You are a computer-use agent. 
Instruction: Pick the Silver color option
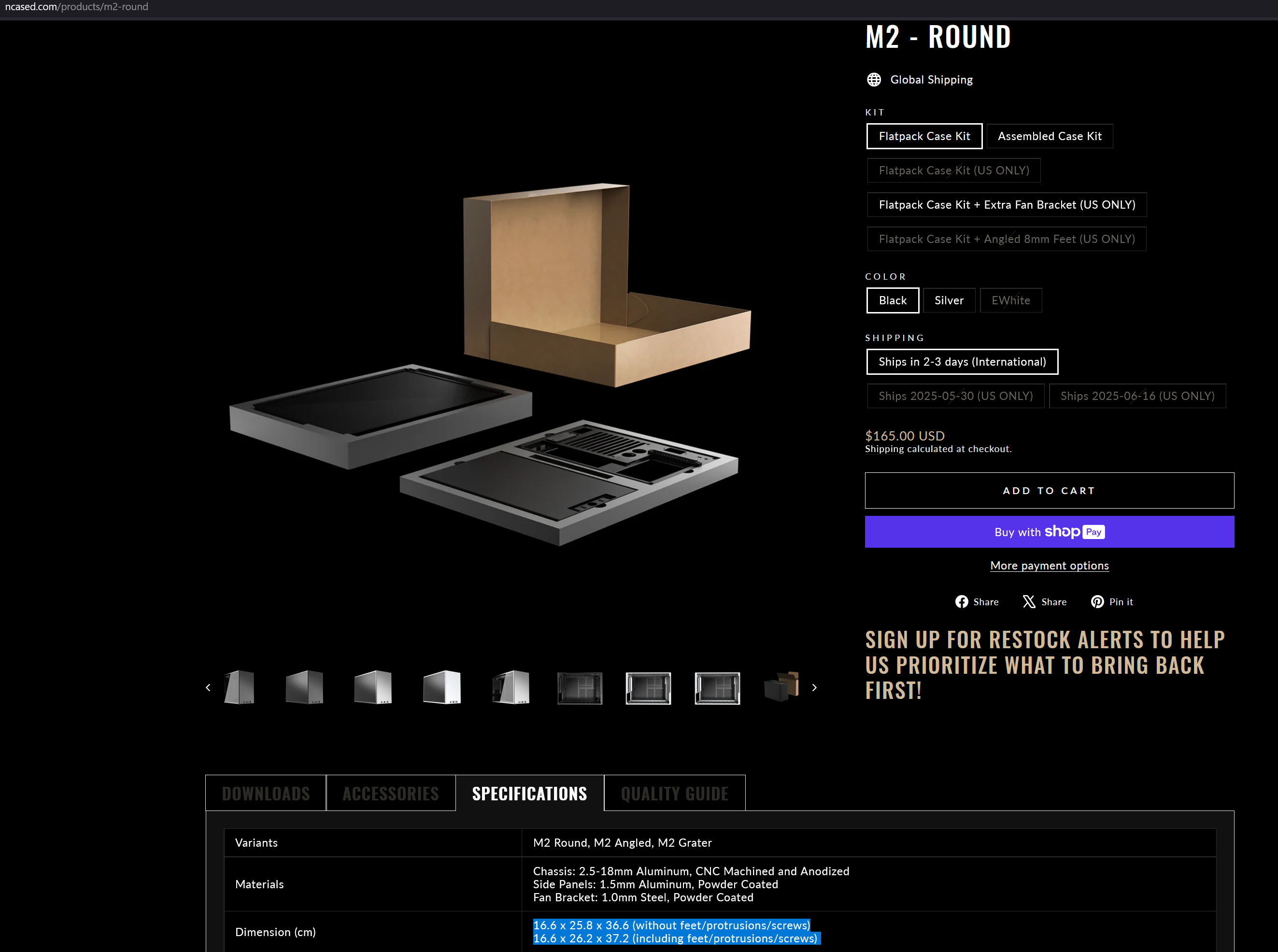(949, 301)
